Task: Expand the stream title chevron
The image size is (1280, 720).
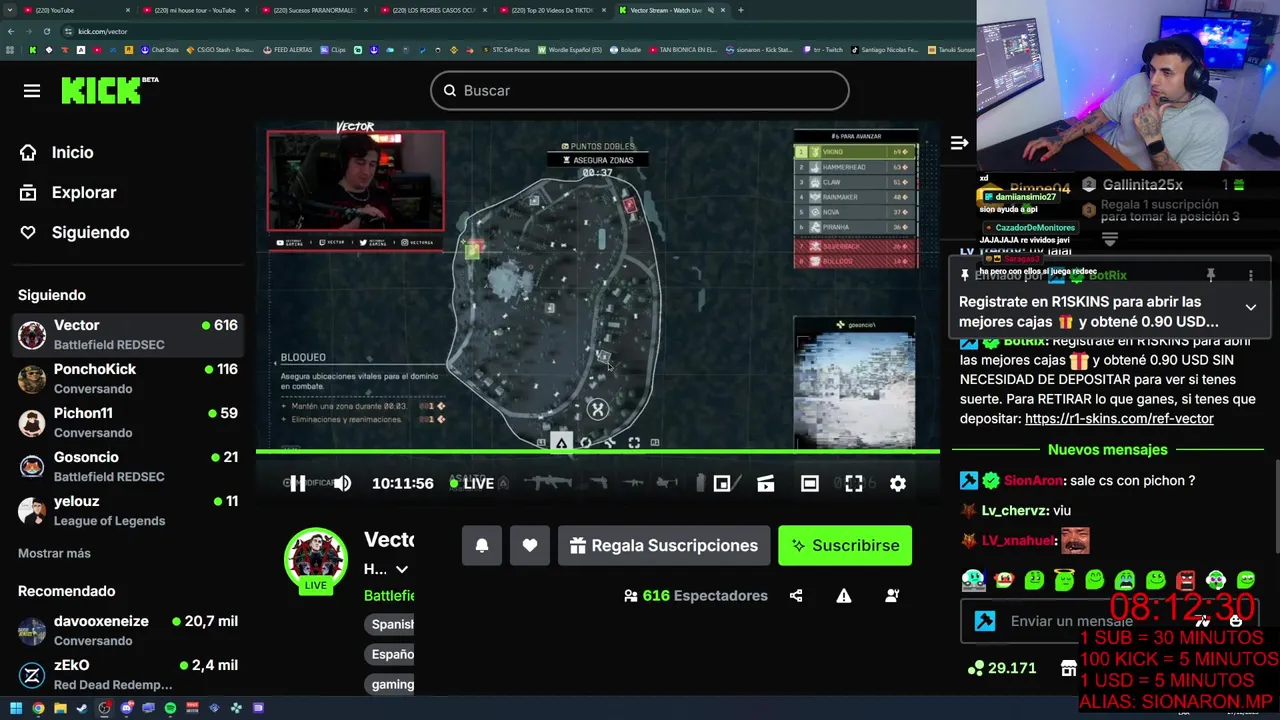Action: point(402,570)
